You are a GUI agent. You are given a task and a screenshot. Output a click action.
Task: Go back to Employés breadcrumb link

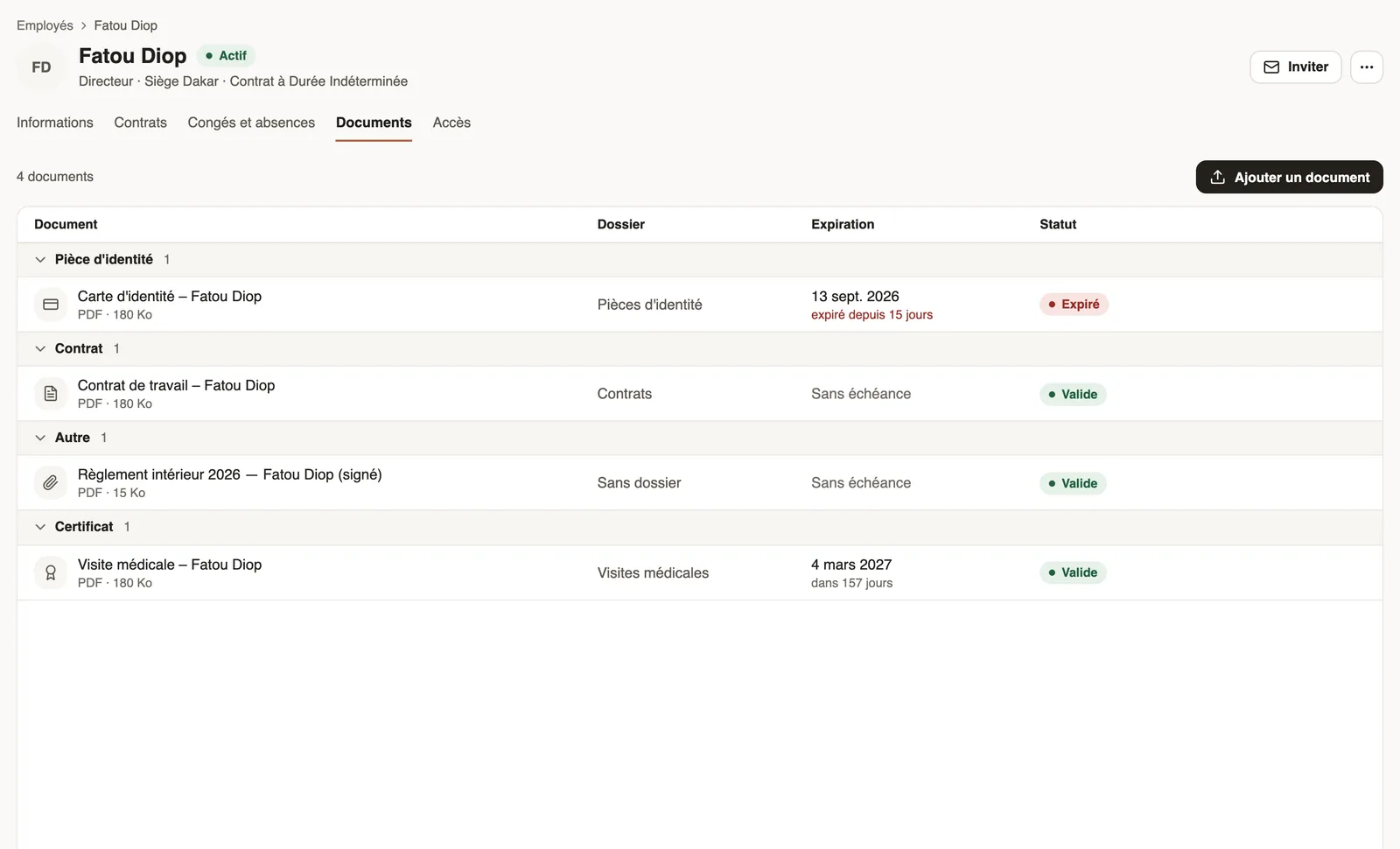point(45,25)
